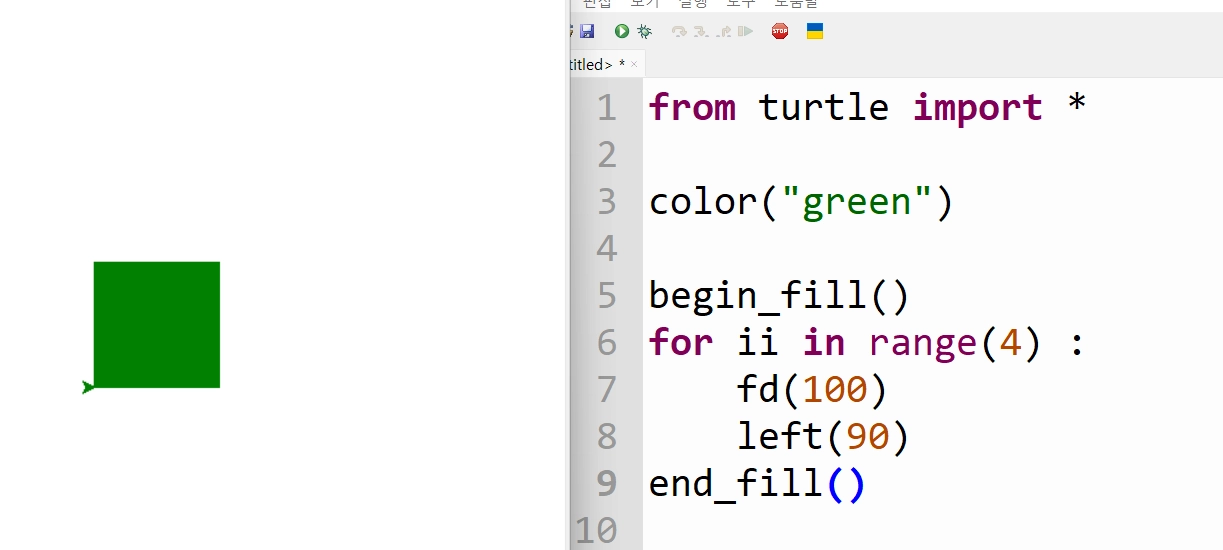
Task: Run the current script with the green play button
Action: coord(622,31)
